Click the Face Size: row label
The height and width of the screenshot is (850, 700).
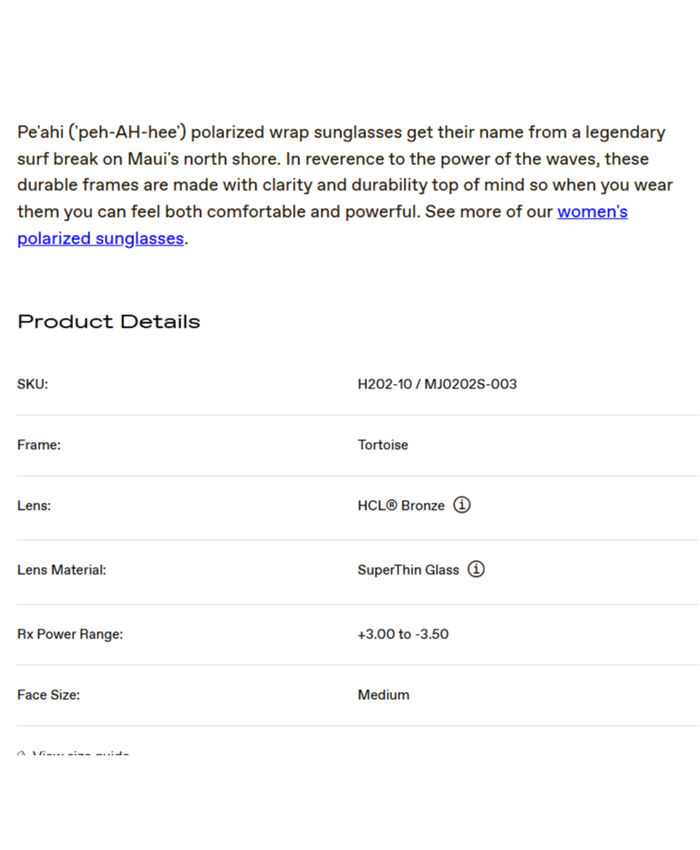coord(48,695)
